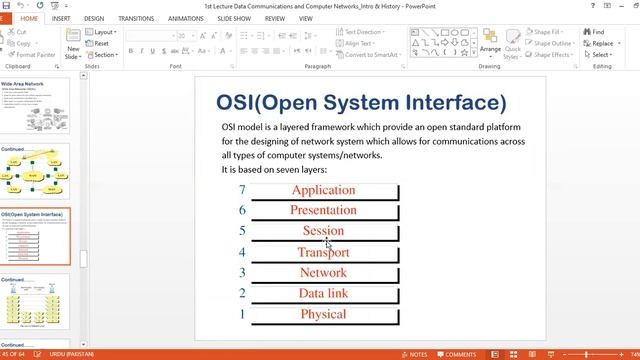Screen dimensions: 640x360
Task: Click Replace in the Editing group
Action: 598,43
